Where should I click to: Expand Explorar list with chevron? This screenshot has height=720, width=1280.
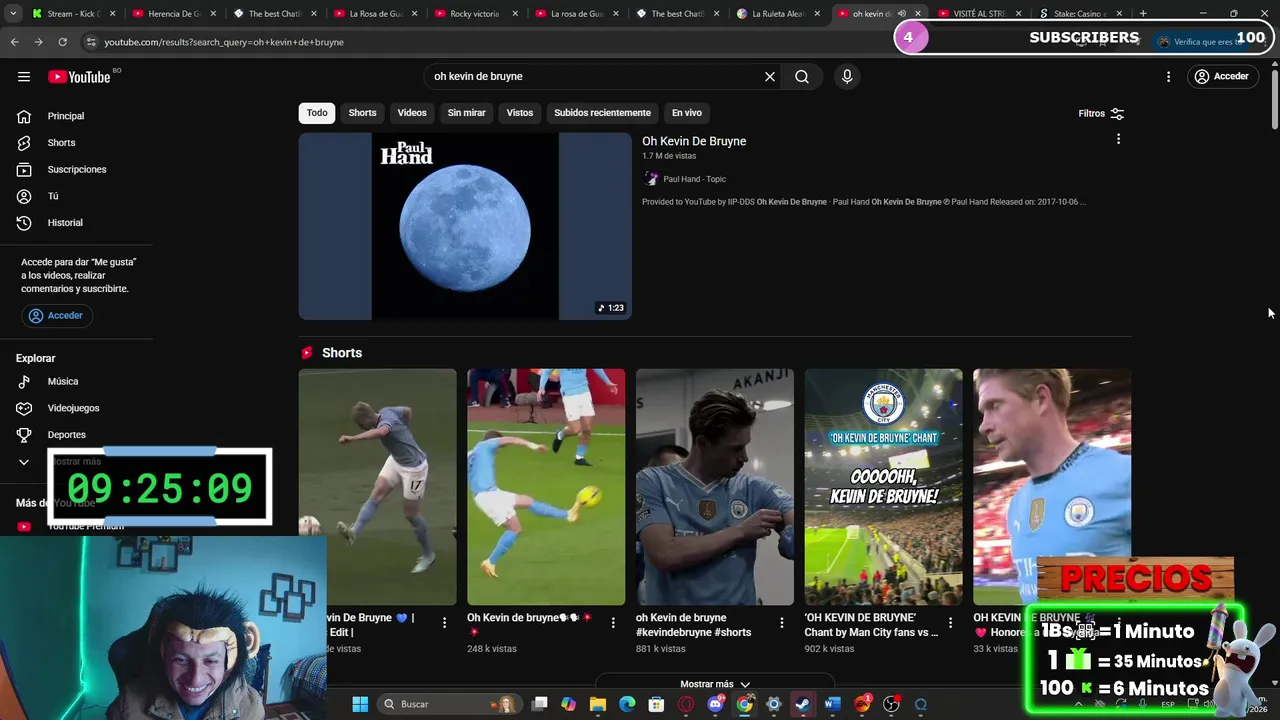[24, 462]
